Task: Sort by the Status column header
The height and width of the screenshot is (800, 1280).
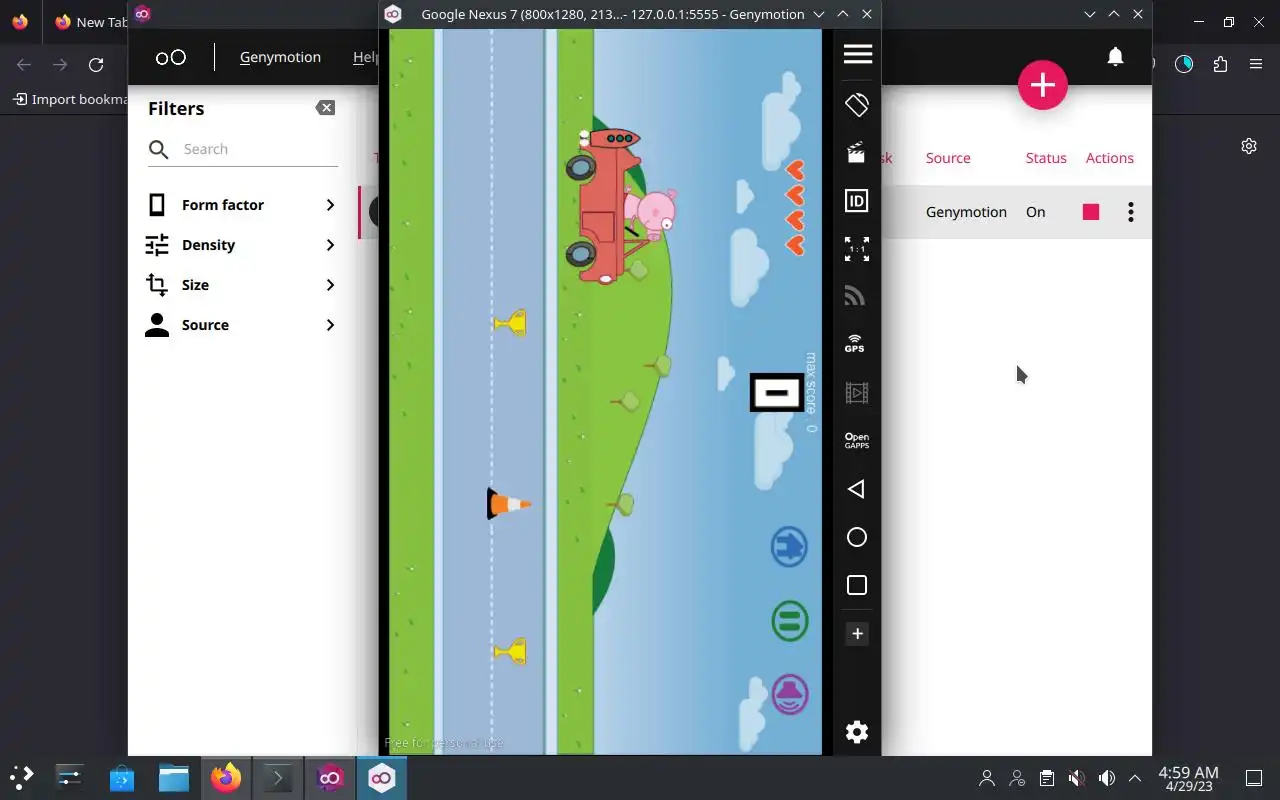Action: [1046, 158]
